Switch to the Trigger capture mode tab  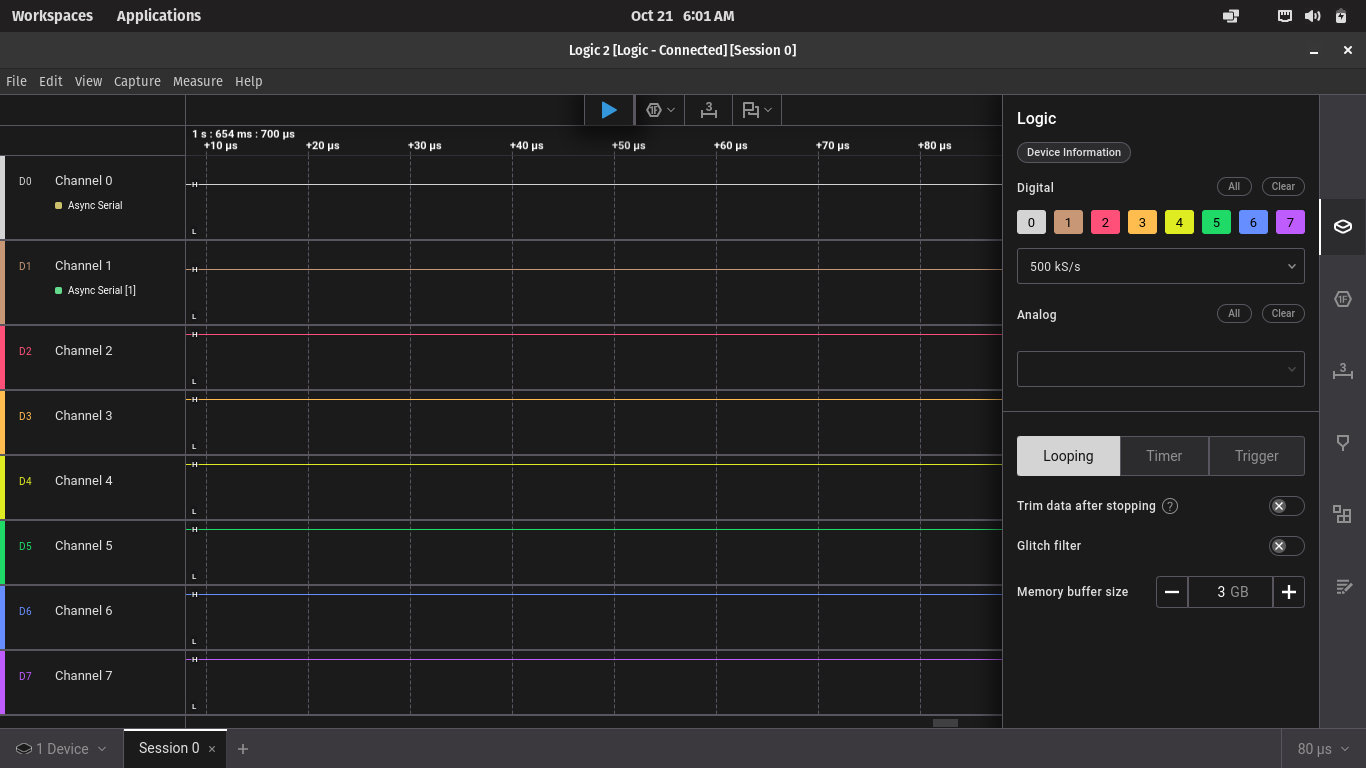point(1256,456)
